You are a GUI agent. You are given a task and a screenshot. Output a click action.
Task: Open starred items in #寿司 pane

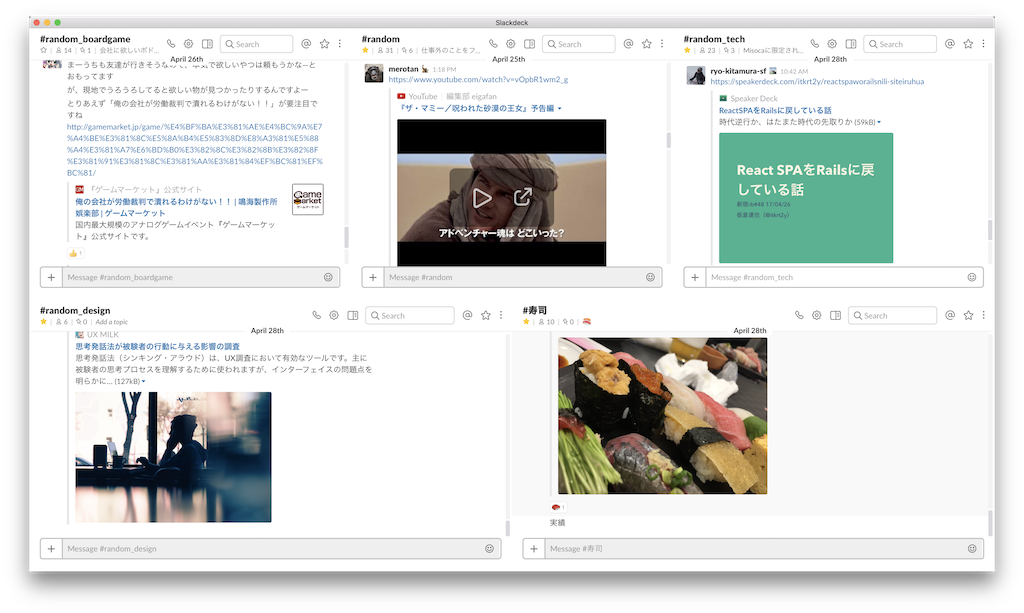point(968,315)
